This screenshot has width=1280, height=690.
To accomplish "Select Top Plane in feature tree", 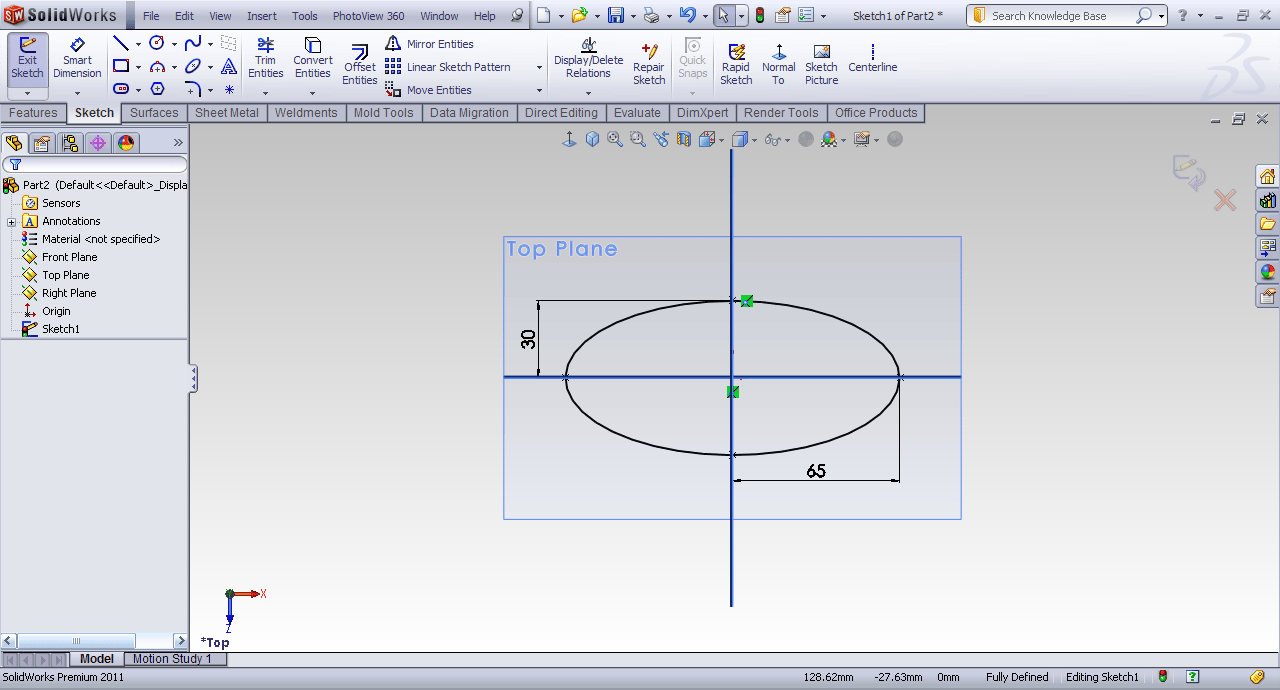I will (x=65, y=275).
